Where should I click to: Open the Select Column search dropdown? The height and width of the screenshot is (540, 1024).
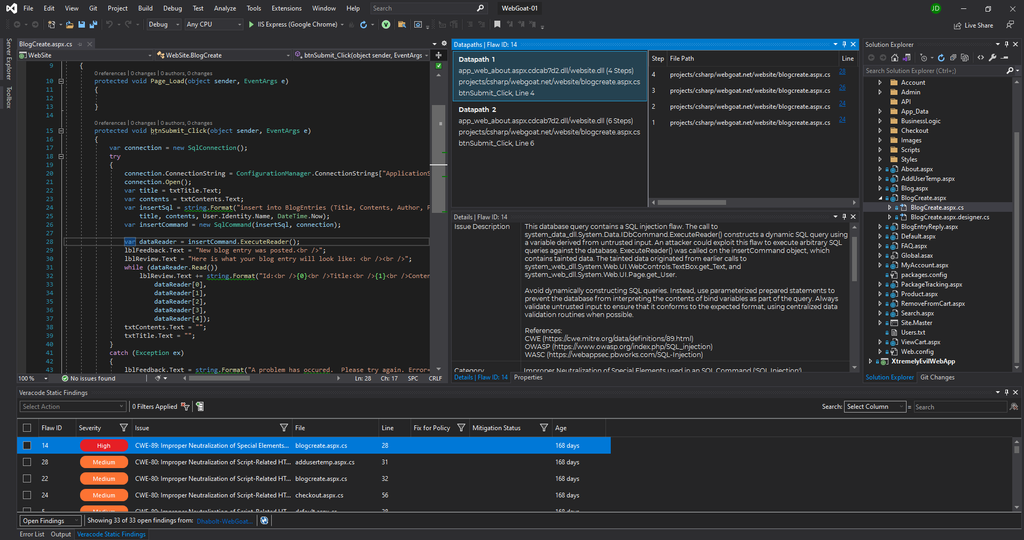[x=874, y=407]
